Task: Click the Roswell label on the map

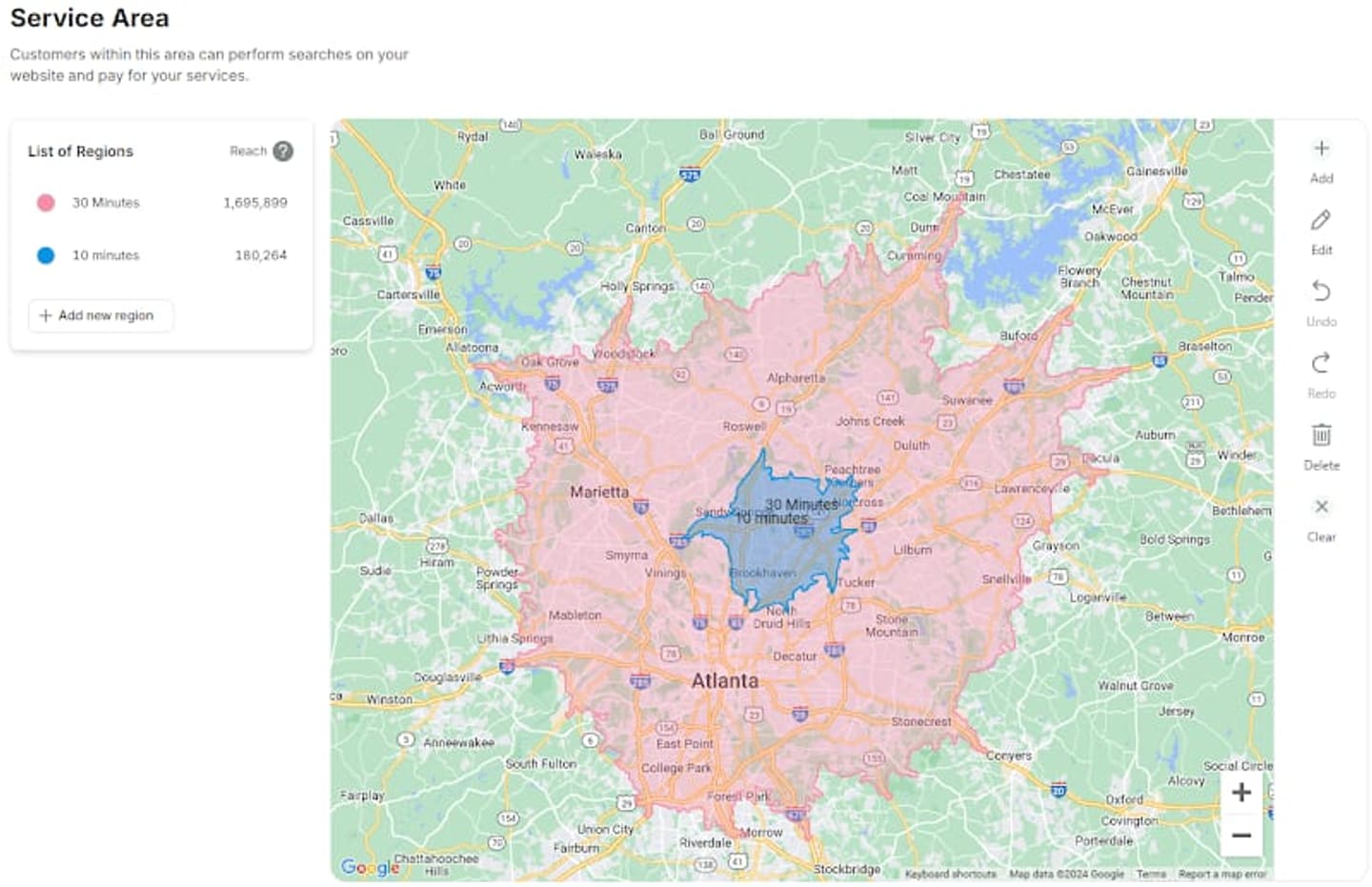Action: [744, 427]
